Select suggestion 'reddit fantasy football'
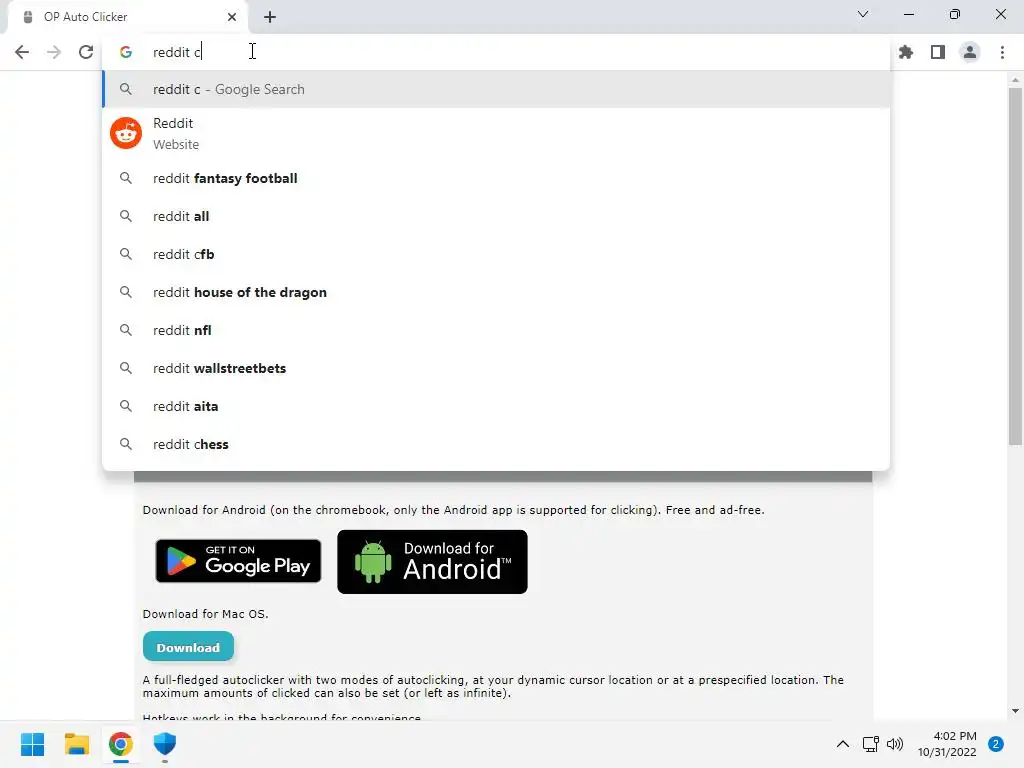The width and height of the screenshot is (1024, 768). [496, 178]
